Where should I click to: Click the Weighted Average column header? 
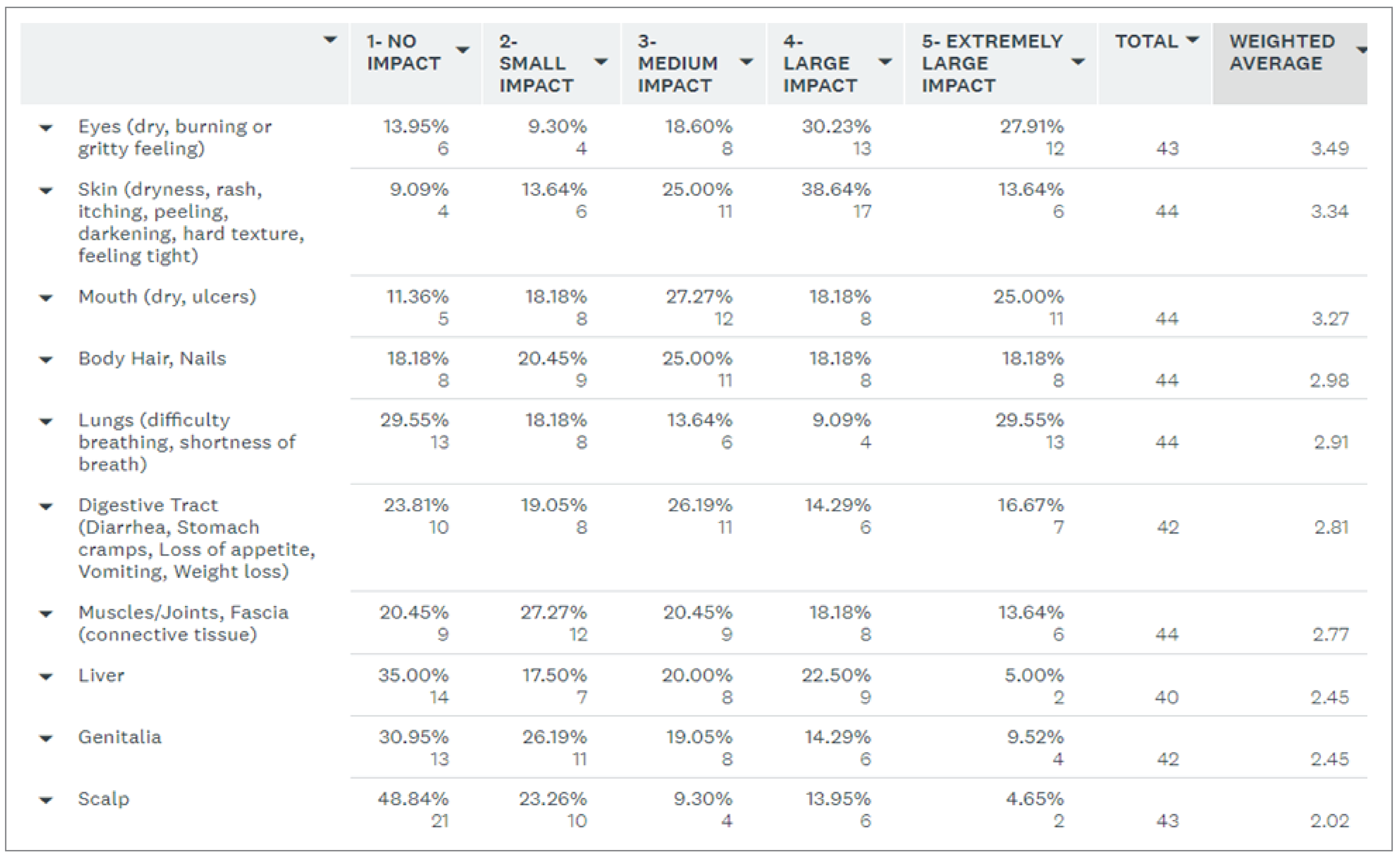tap(1282, 52)
